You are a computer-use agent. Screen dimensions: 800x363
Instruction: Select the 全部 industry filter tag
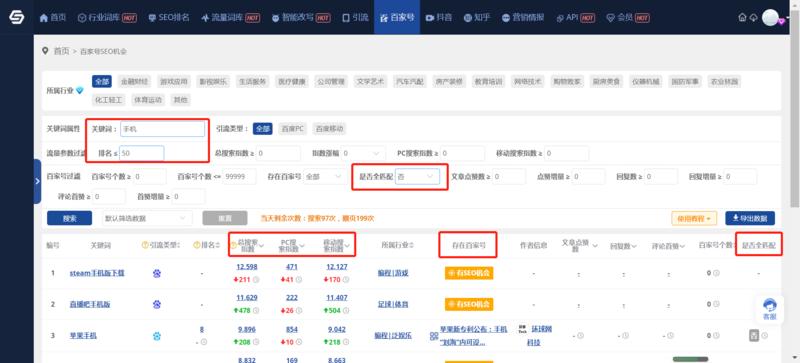[x=102, y=81]
